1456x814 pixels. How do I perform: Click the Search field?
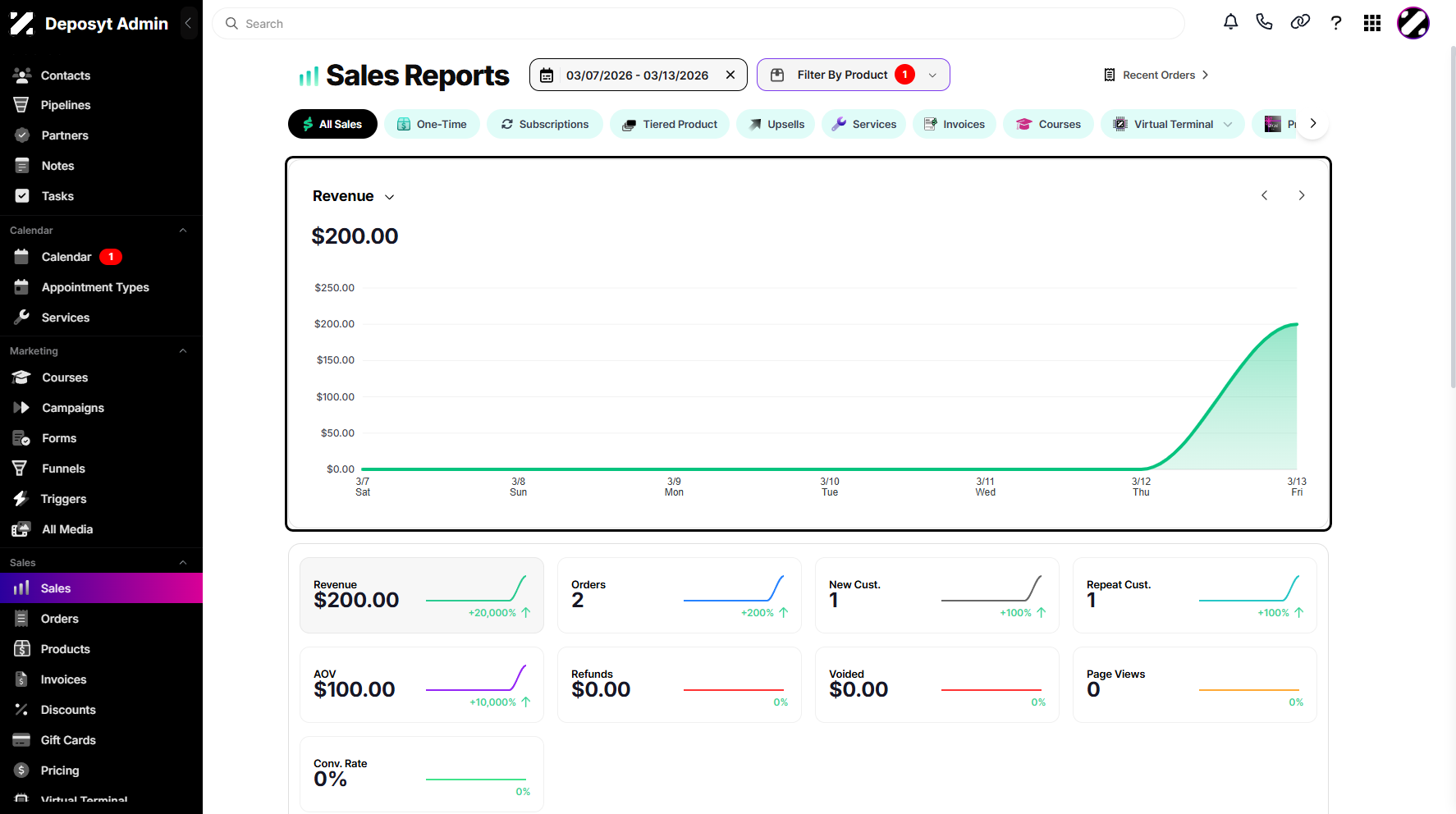click(698, 24)
